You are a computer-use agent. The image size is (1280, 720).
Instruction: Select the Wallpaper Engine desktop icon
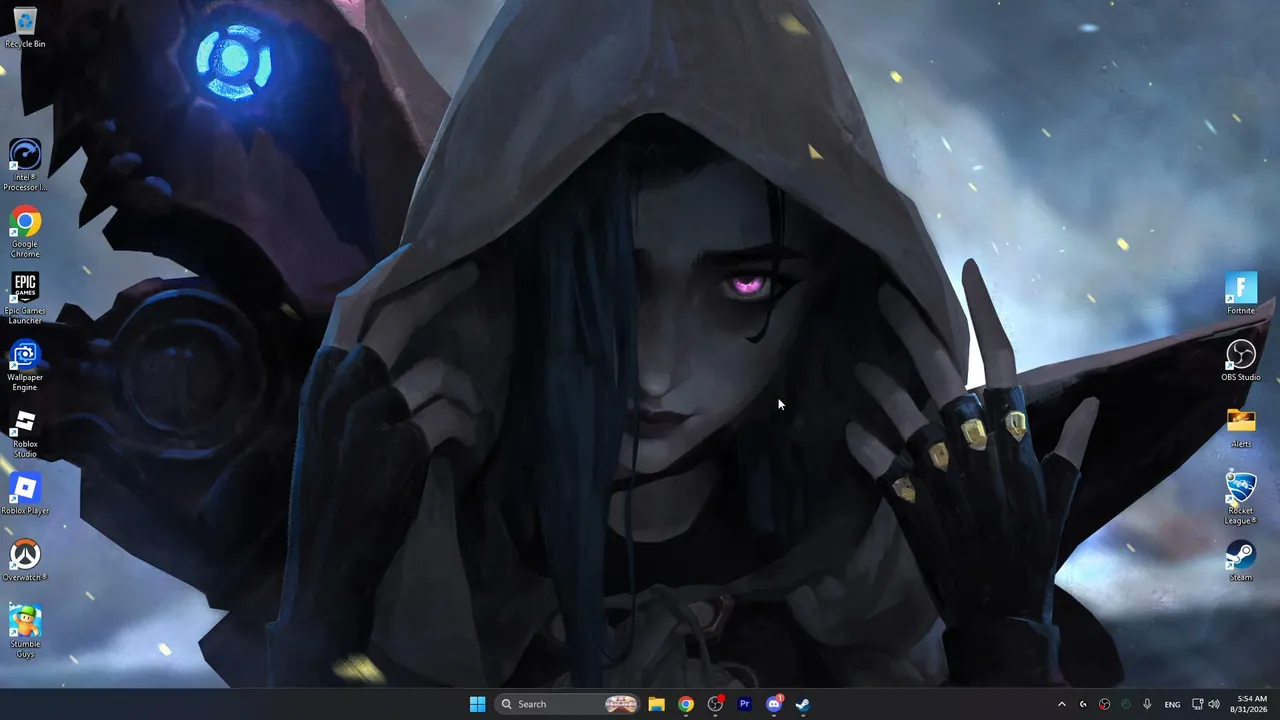(x=25, y=365)
